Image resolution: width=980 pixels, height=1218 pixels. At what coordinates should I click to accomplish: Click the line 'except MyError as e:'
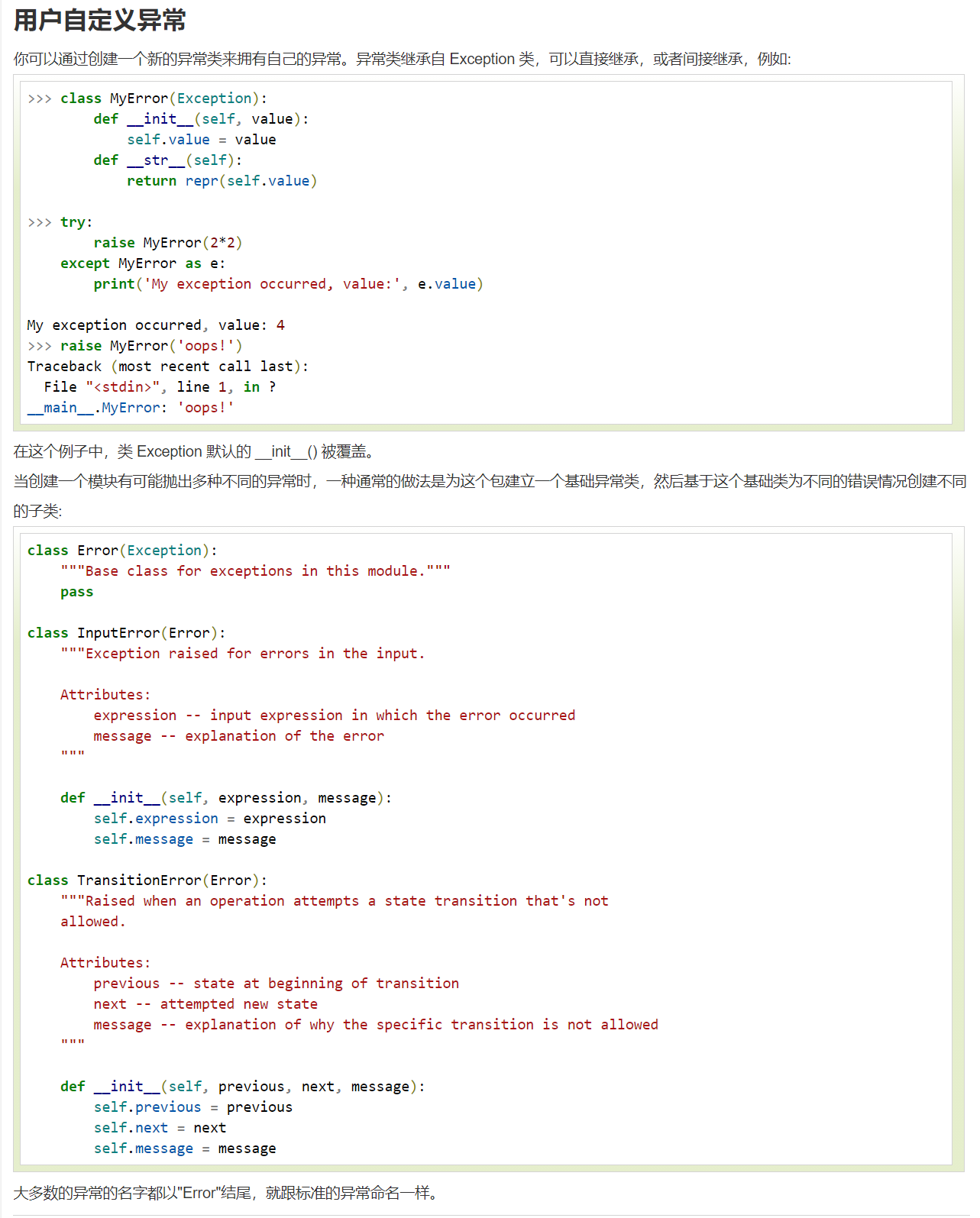(x=143, y=263)
